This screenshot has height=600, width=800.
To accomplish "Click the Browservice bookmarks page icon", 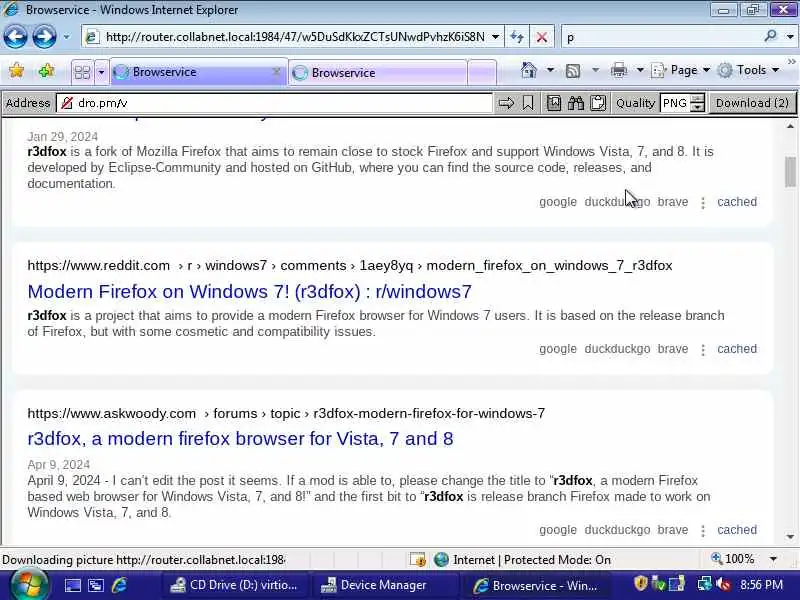I will pyautogui.click(x=554, y=103).
